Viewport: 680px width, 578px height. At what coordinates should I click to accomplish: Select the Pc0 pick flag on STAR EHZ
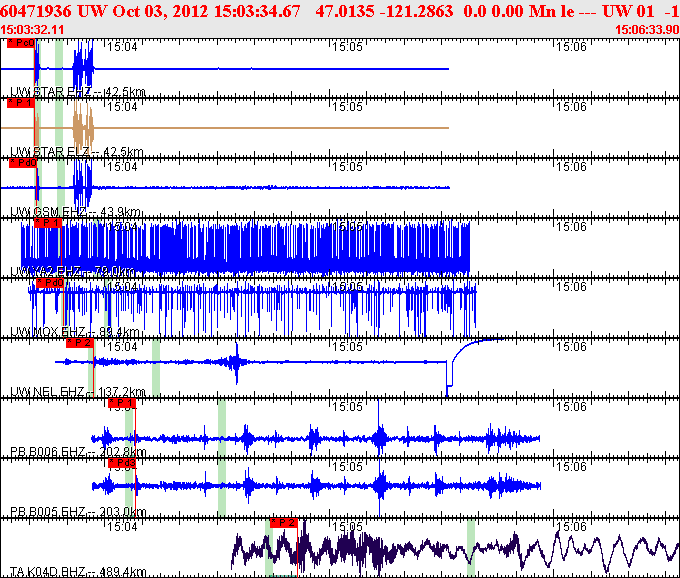coord(21,43)
